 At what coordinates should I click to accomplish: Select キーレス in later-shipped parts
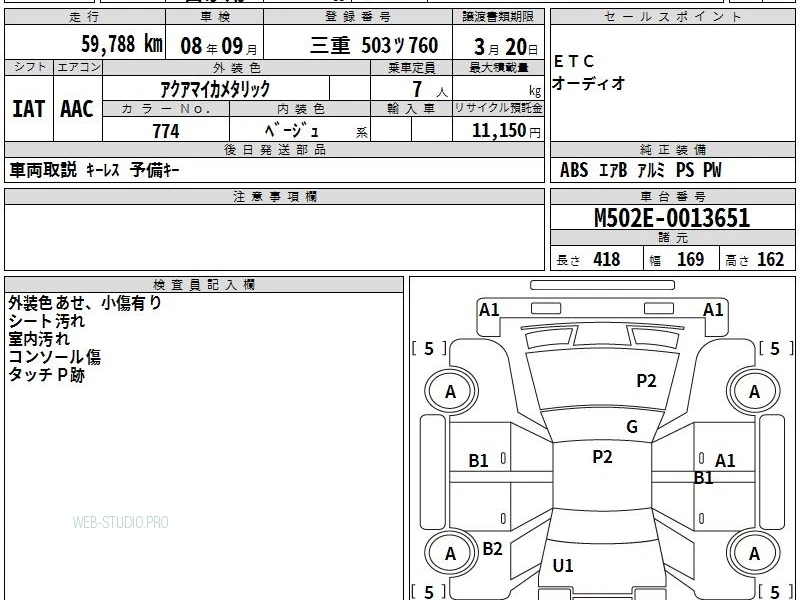tap(103, 170)
